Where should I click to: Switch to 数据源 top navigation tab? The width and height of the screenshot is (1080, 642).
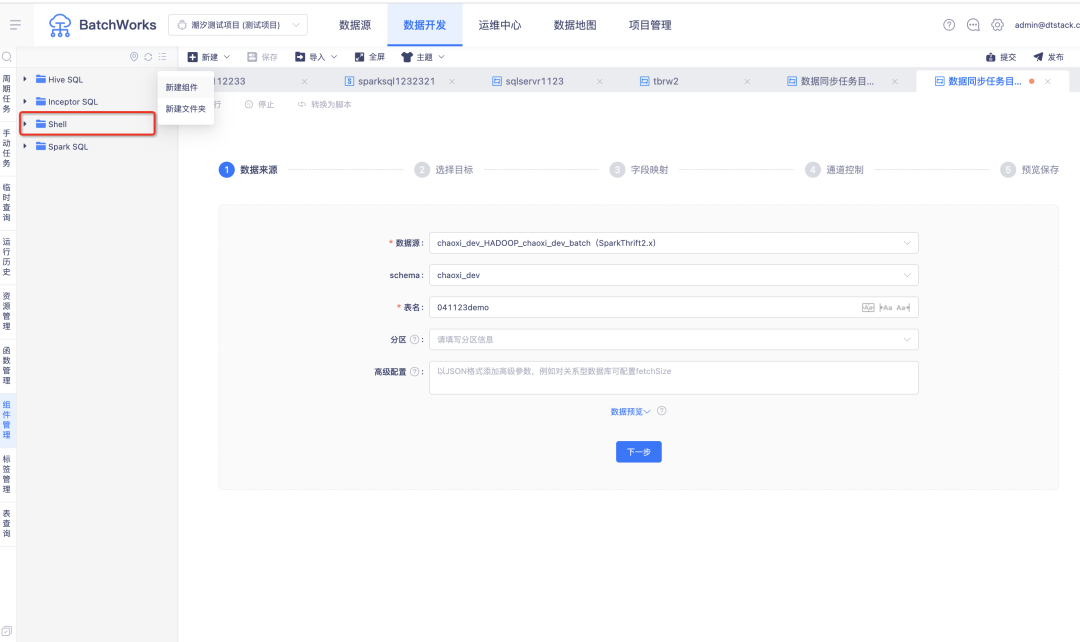coord(355,25)
